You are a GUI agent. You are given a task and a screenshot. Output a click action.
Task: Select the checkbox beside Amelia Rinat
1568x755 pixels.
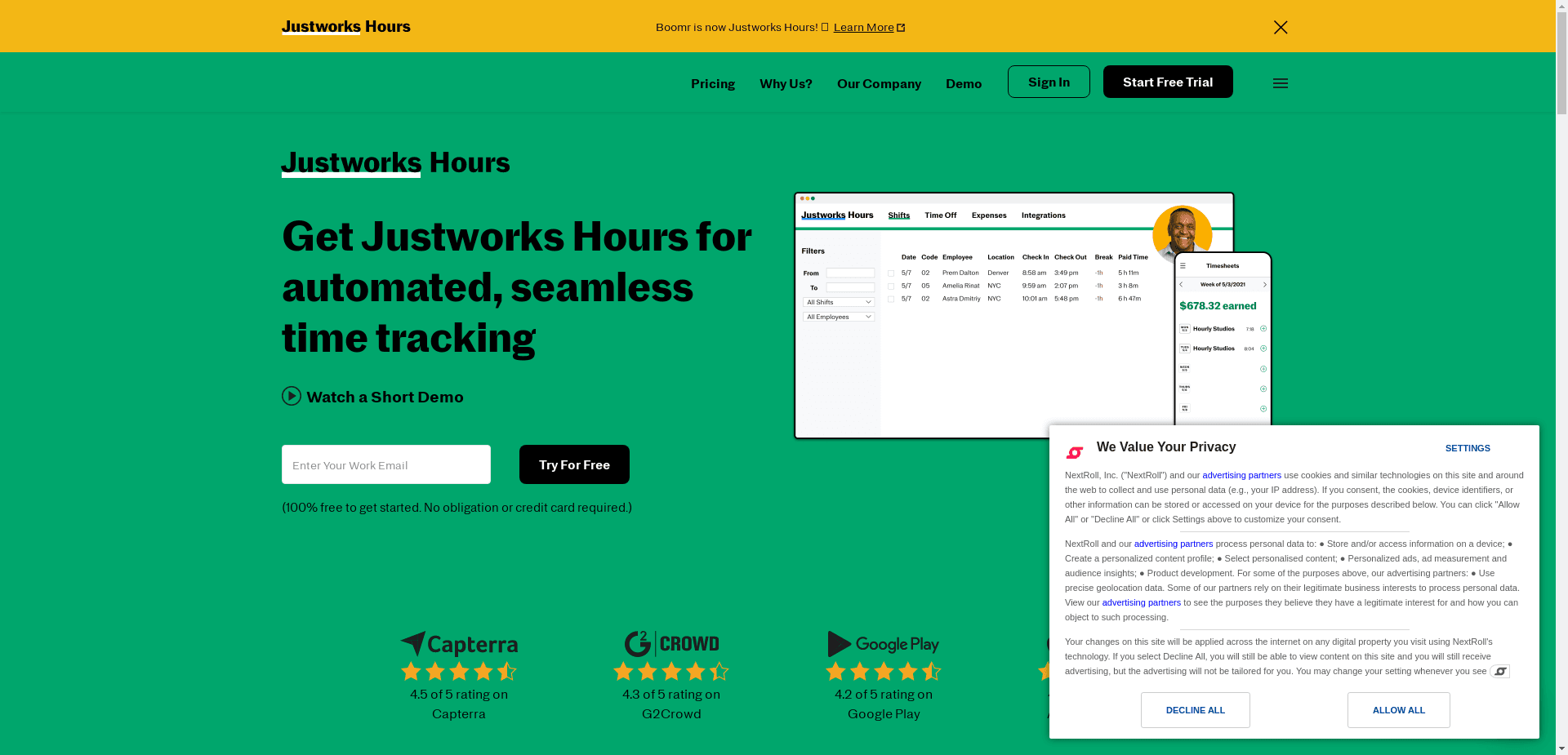pos(891,286)
